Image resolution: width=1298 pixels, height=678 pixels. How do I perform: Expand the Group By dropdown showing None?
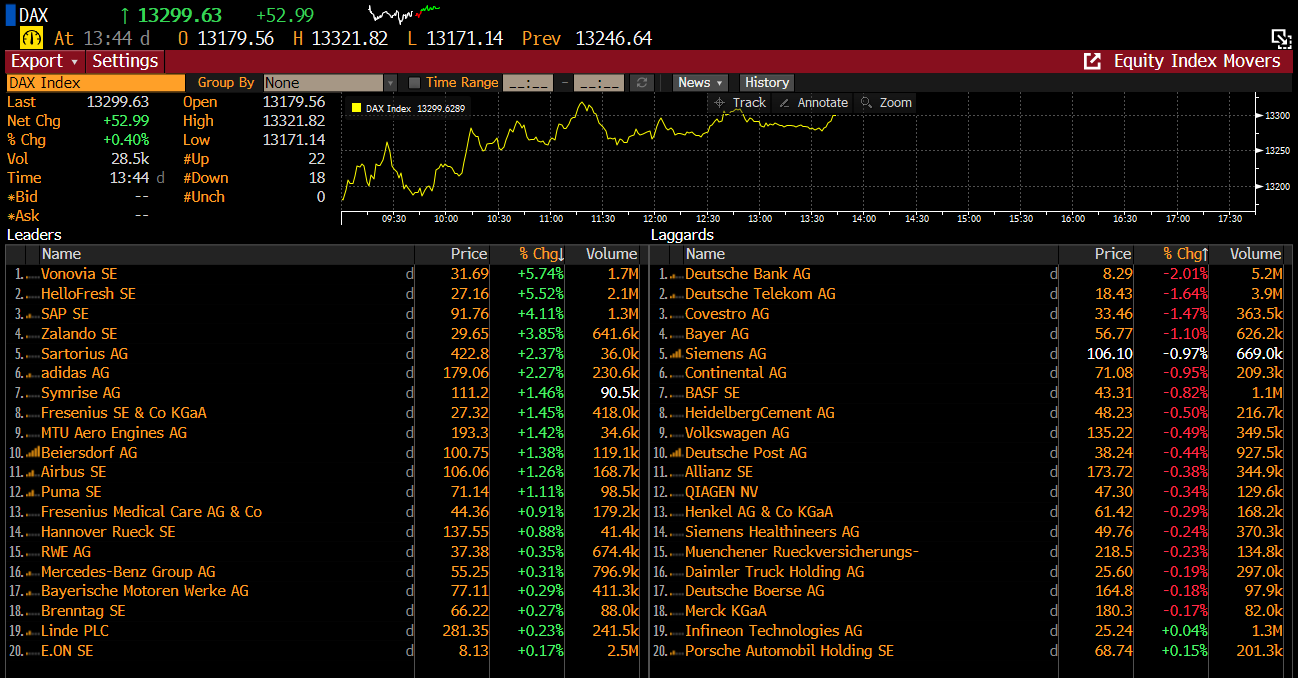(389, 83)
